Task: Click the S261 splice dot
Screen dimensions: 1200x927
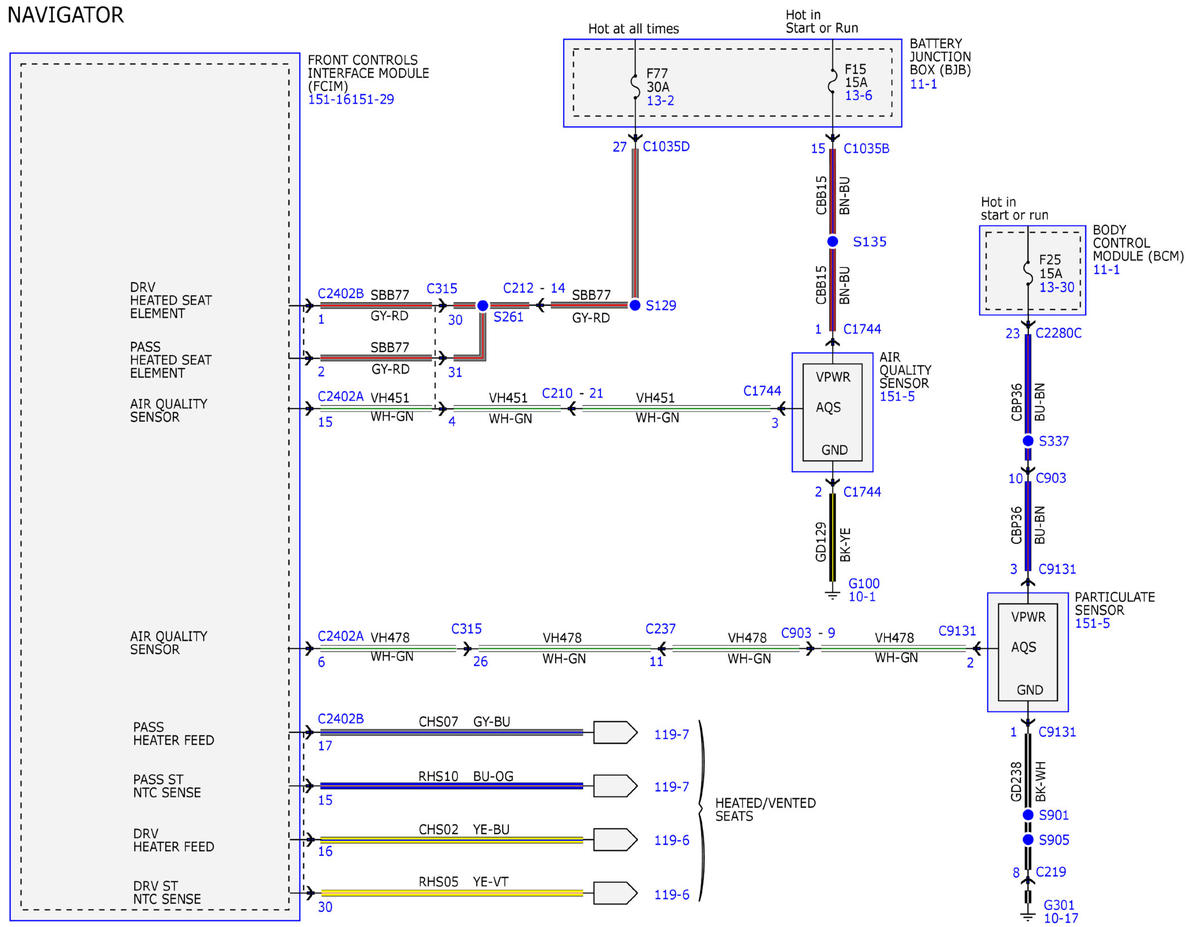Action: click(x=482, y=305)
